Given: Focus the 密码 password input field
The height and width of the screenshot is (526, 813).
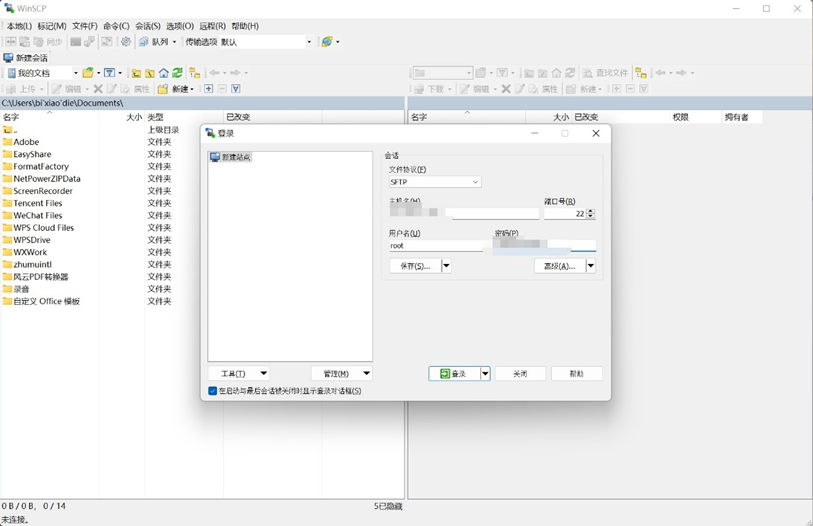Looking at the screenshot, I should (544, 245).
